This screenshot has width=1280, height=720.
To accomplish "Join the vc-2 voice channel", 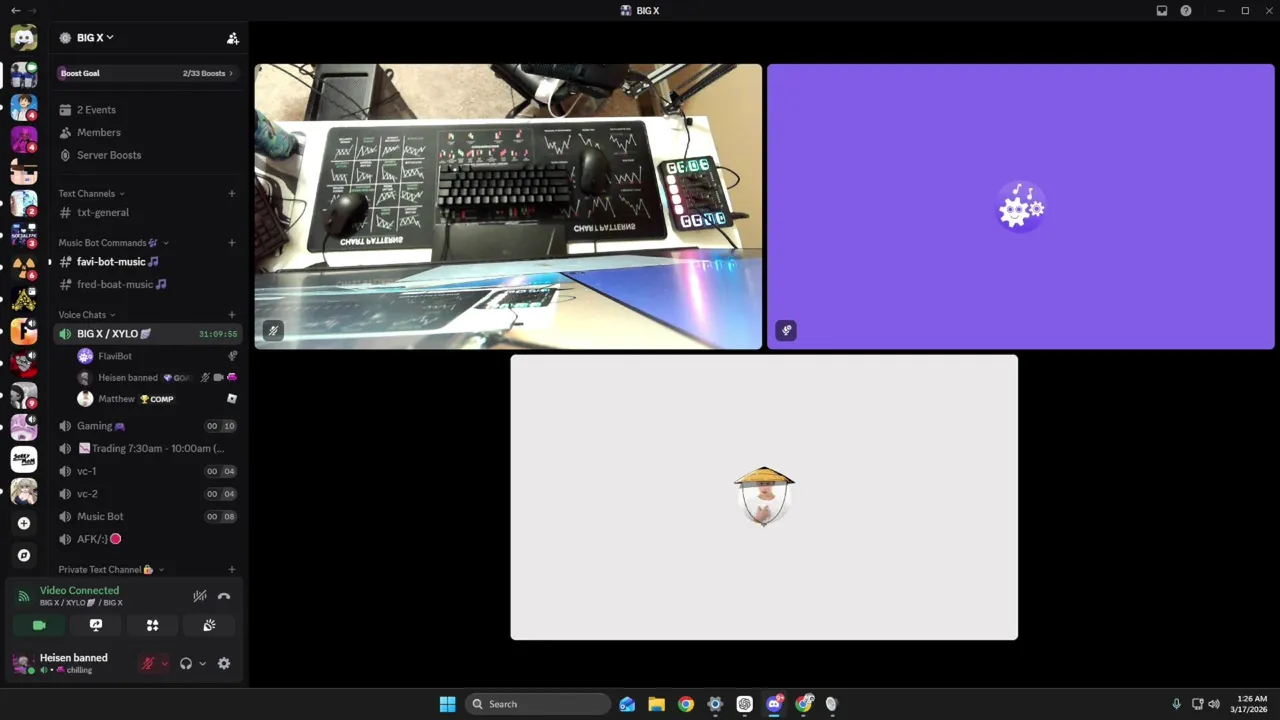I will pyautogui.click(x=148, y=494).
